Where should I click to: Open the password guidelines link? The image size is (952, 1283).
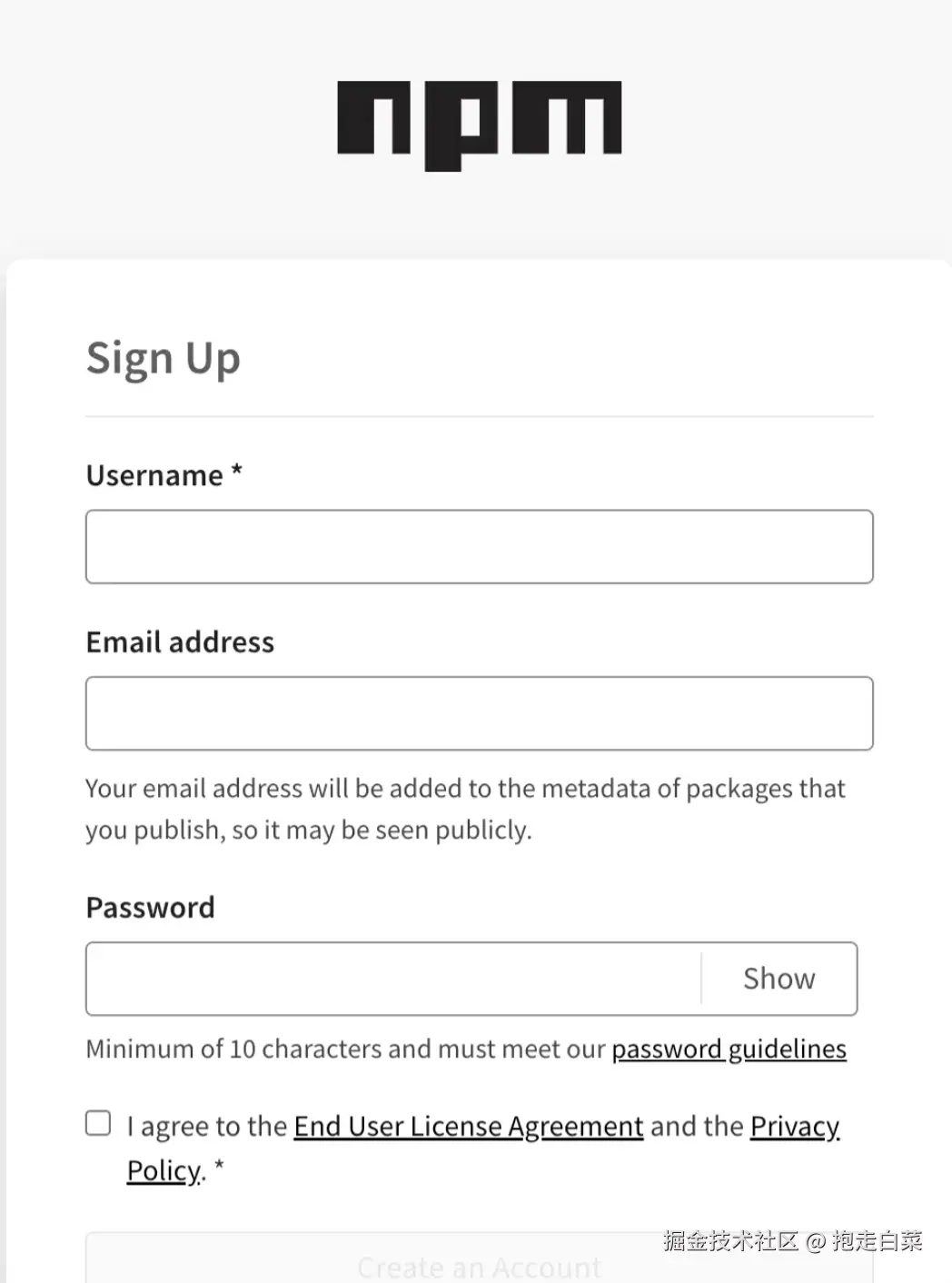729,1049
